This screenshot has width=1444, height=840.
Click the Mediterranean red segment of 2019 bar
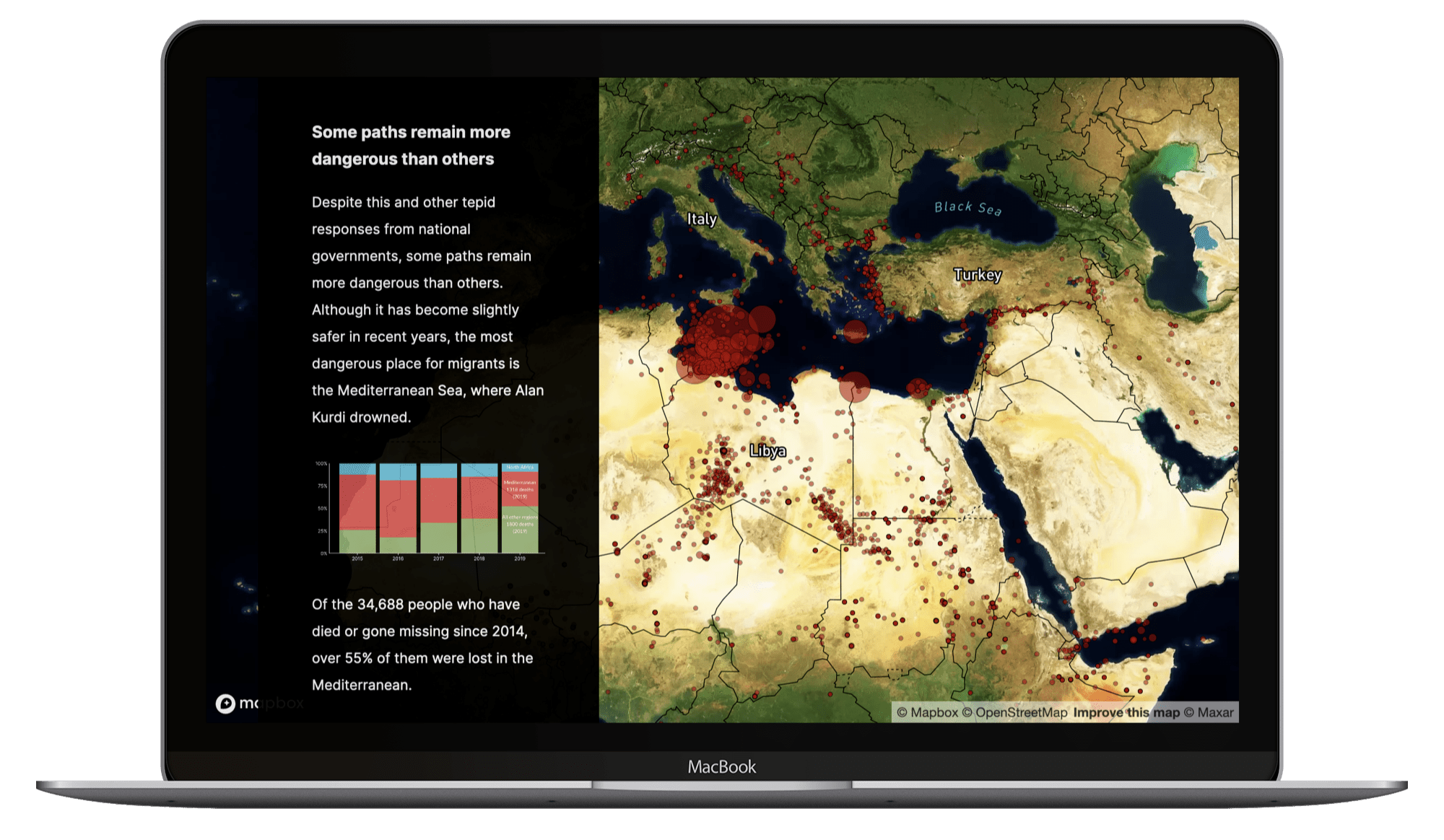[x=520, y=489]
